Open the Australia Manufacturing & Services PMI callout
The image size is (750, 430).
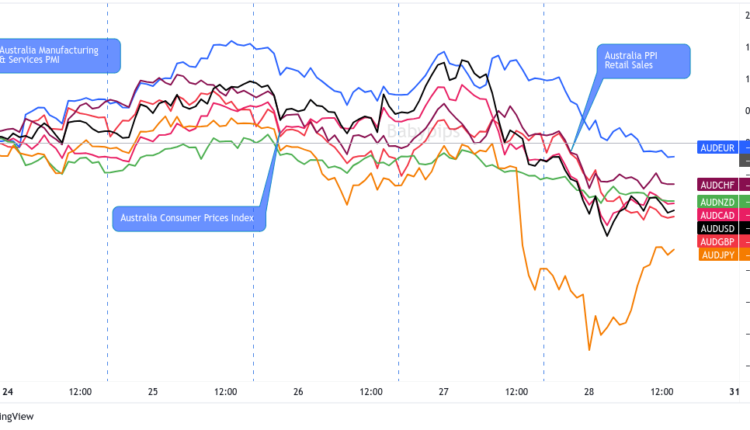click(56, 55)
